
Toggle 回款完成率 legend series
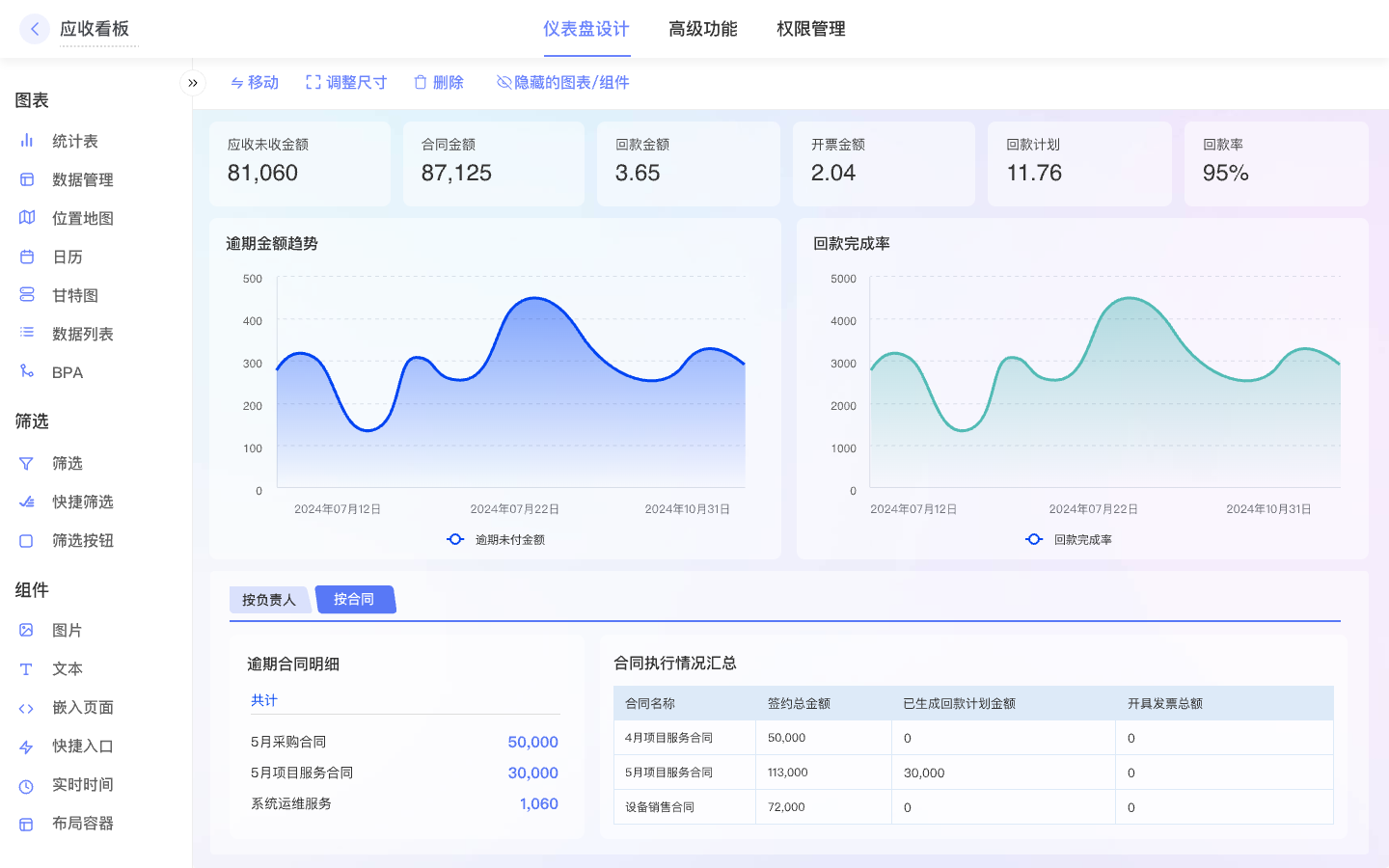pyautogui.click(x=1069, y=540)
